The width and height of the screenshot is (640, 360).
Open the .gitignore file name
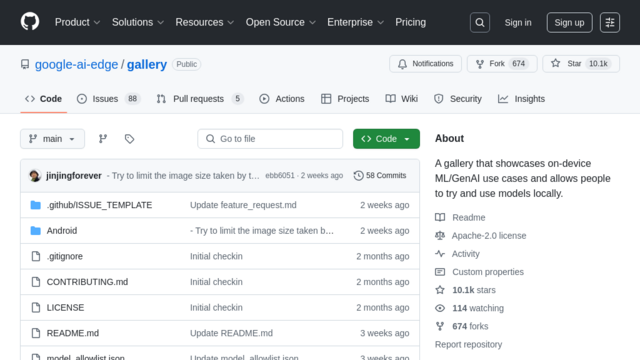(x=64, y=256)
